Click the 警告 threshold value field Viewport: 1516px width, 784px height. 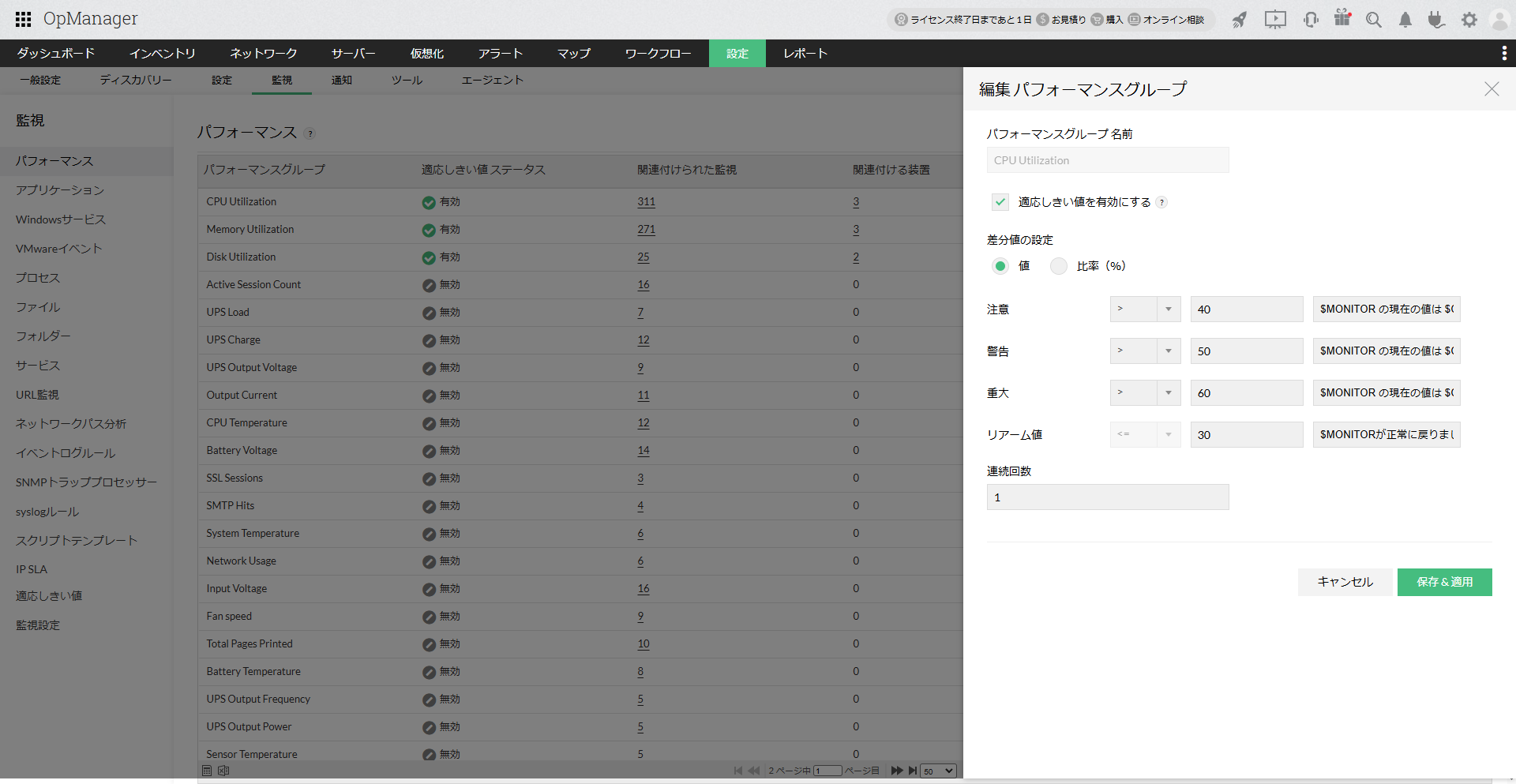click(x=1247, y=351)
